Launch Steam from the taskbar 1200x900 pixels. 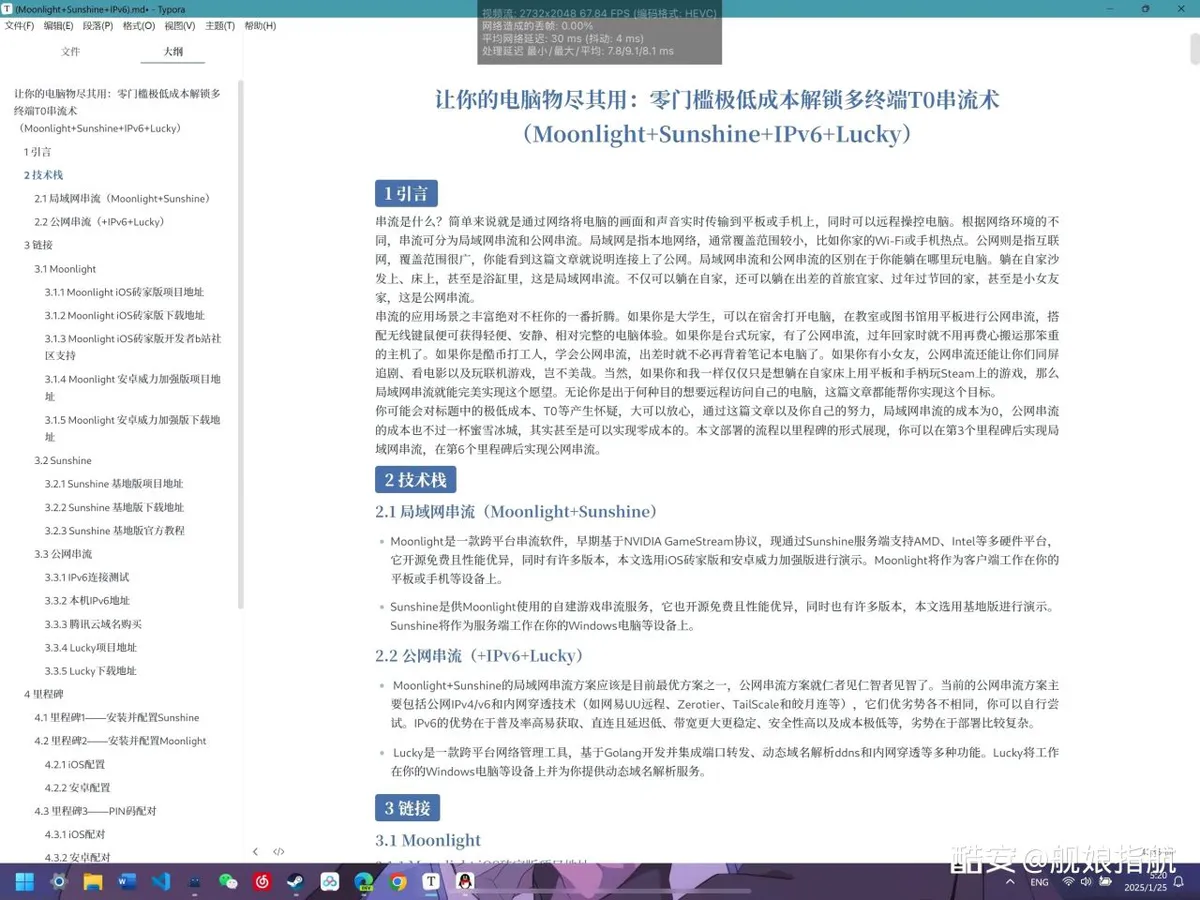(x=296, y=882)
